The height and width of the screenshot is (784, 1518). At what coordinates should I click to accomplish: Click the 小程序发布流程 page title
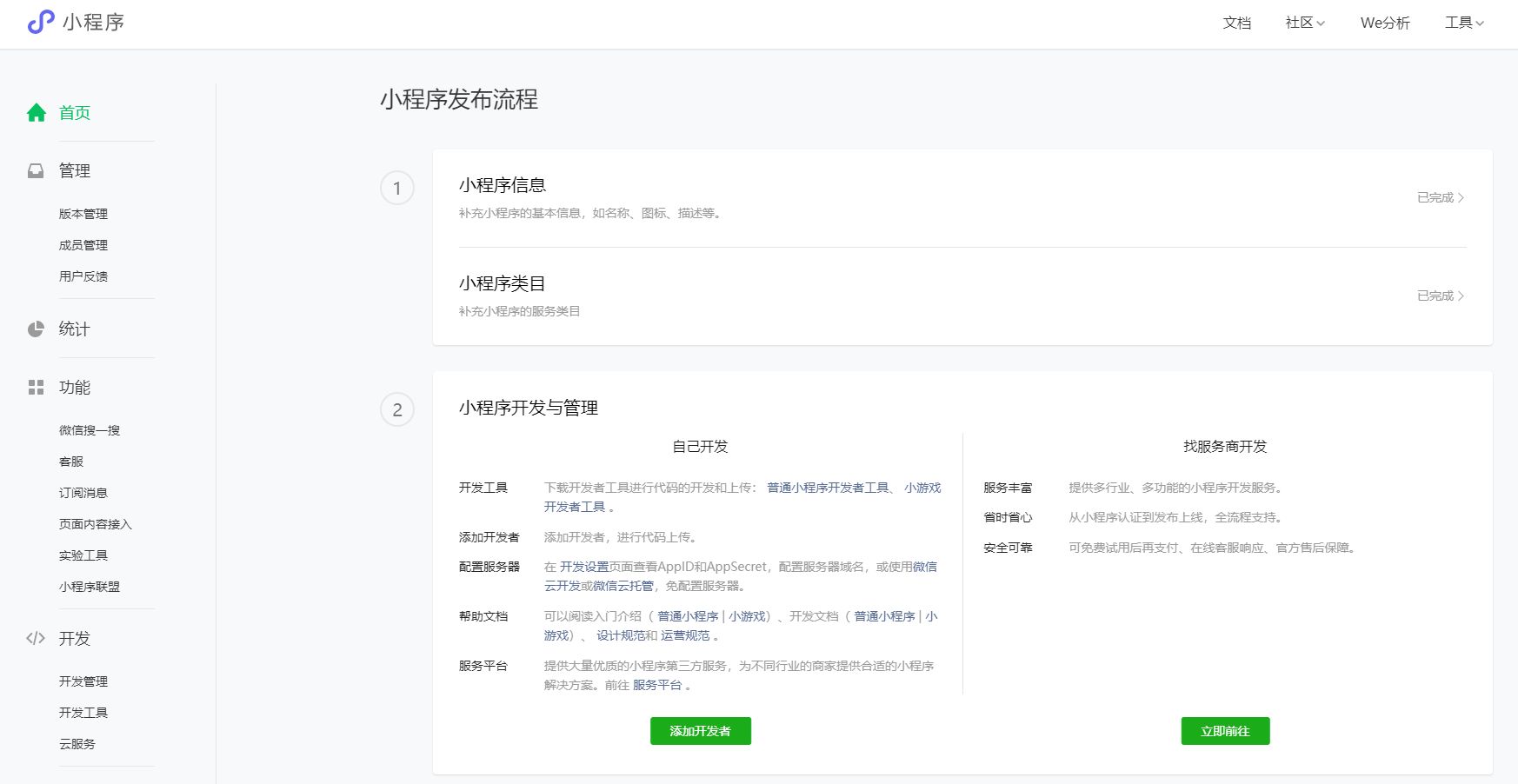(459, 99)
